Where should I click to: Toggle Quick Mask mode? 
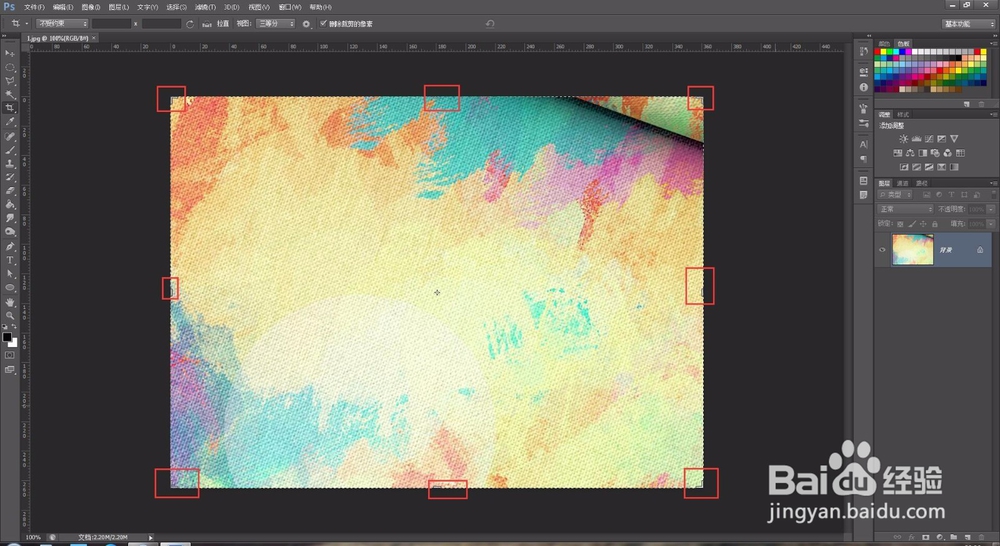10,355
